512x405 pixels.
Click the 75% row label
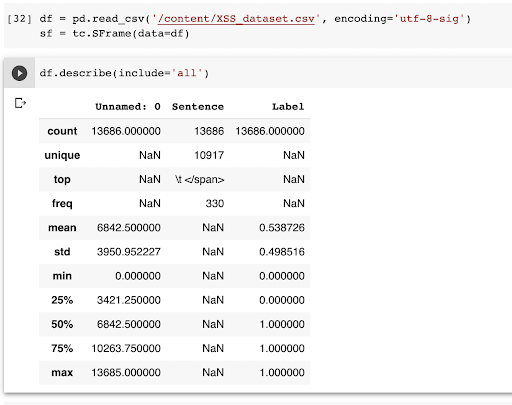62,348
